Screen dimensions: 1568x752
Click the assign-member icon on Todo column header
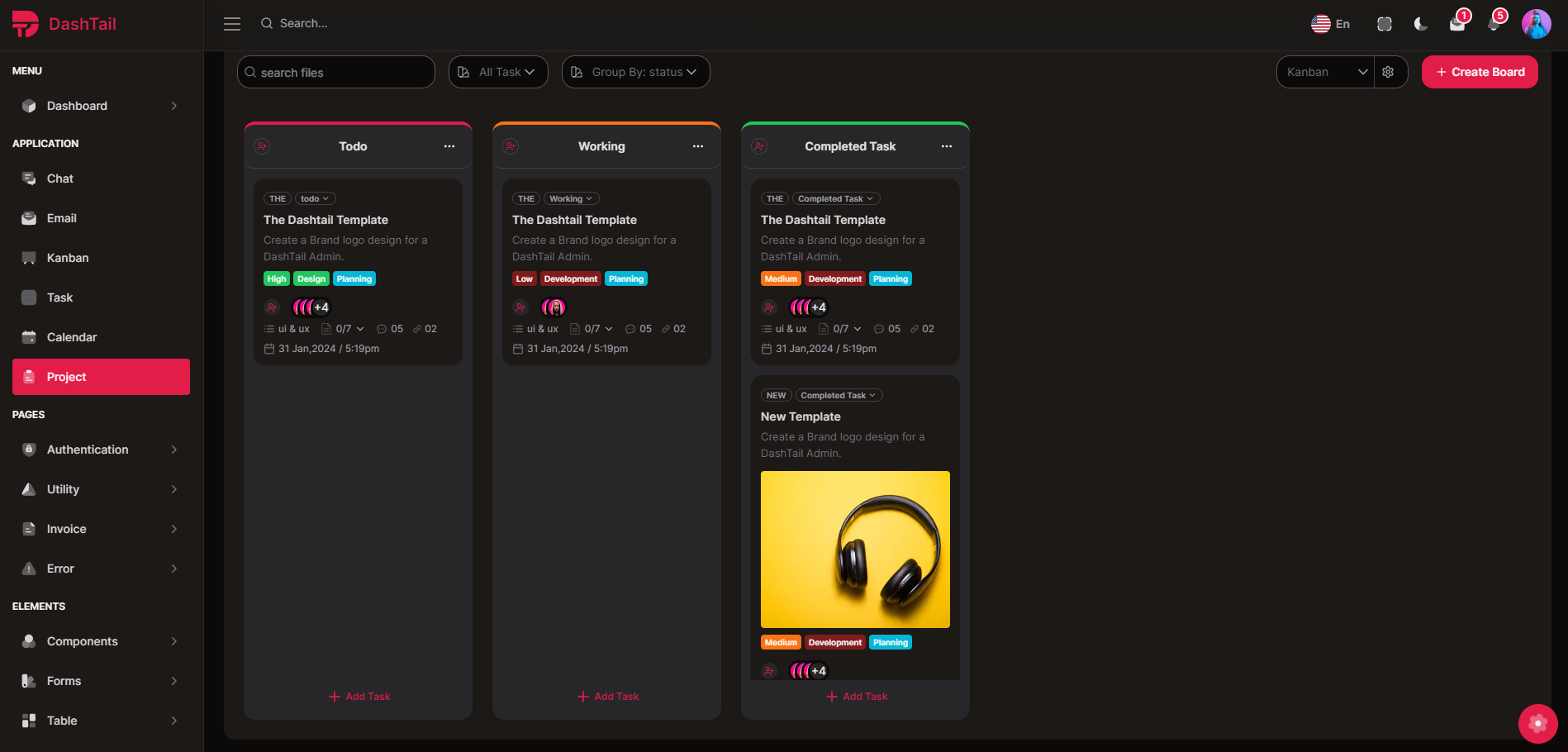(262, 145)
